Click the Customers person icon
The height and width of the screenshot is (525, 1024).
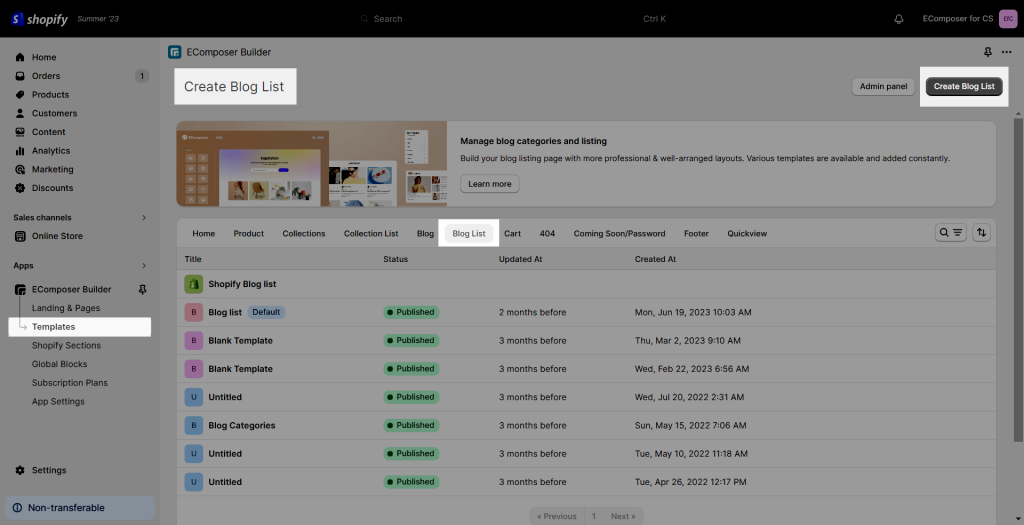tap(20, 113)
